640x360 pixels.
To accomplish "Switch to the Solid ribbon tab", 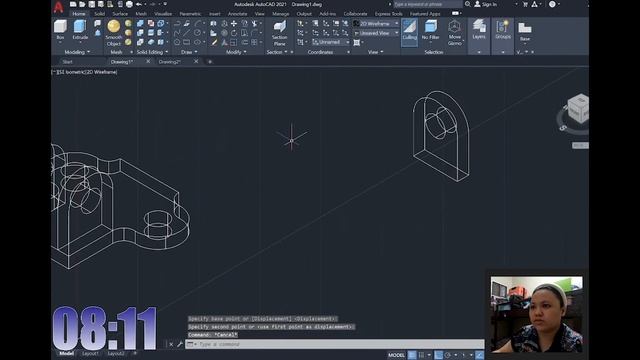I will 99,14.
